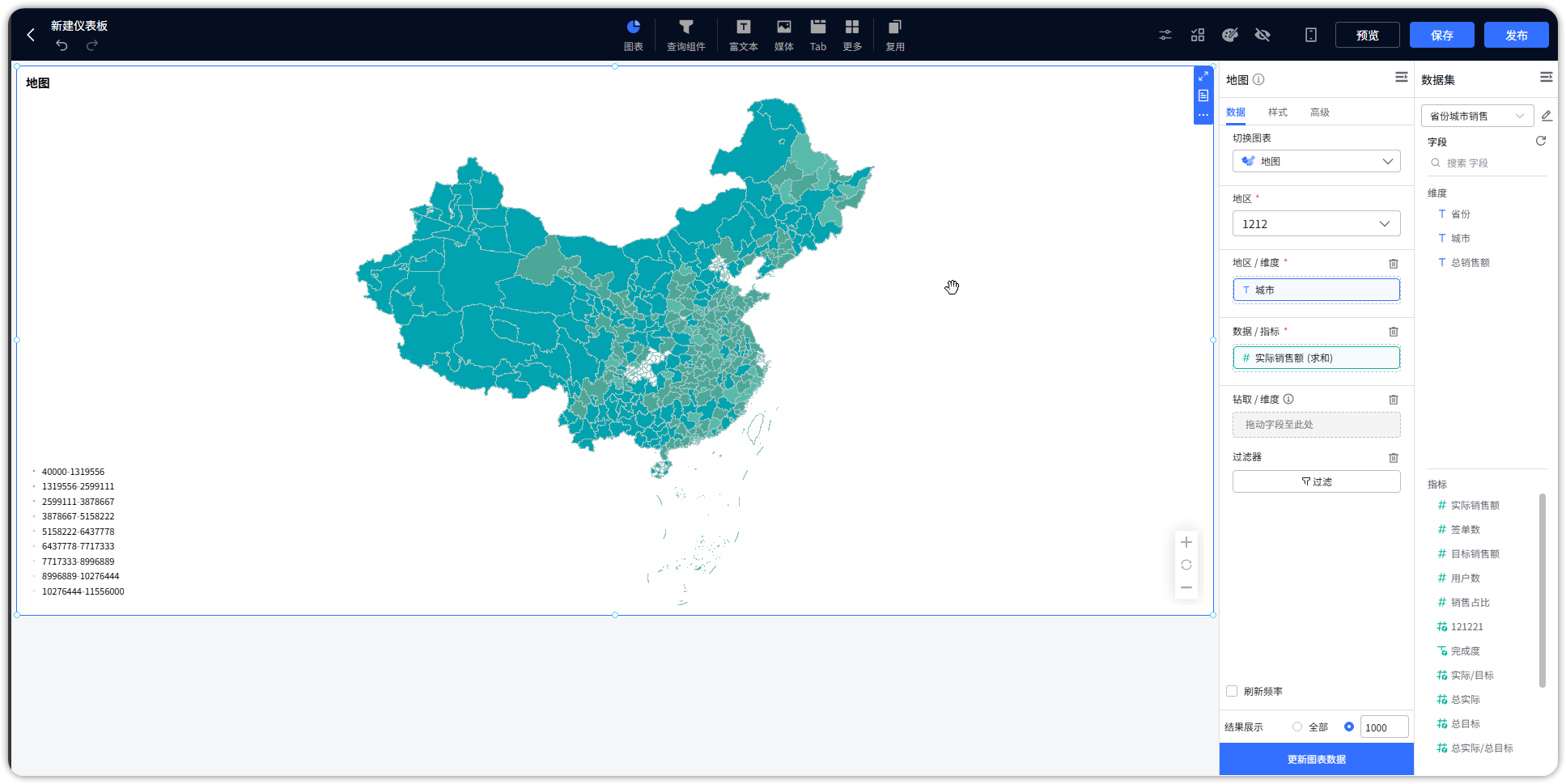The width and height of the screenshot is (1566, 784).
Task: Toggle the hidden-eye visibility icon in top bar
Action: pos(1262,35)
